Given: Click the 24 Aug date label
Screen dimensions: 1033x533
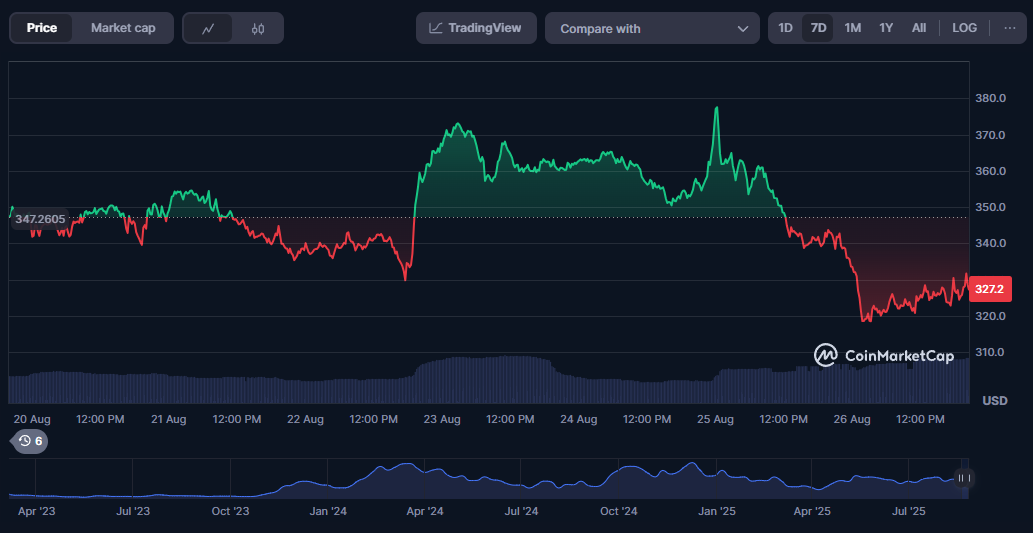Looking at the screenshot, I should coord(578,420).
